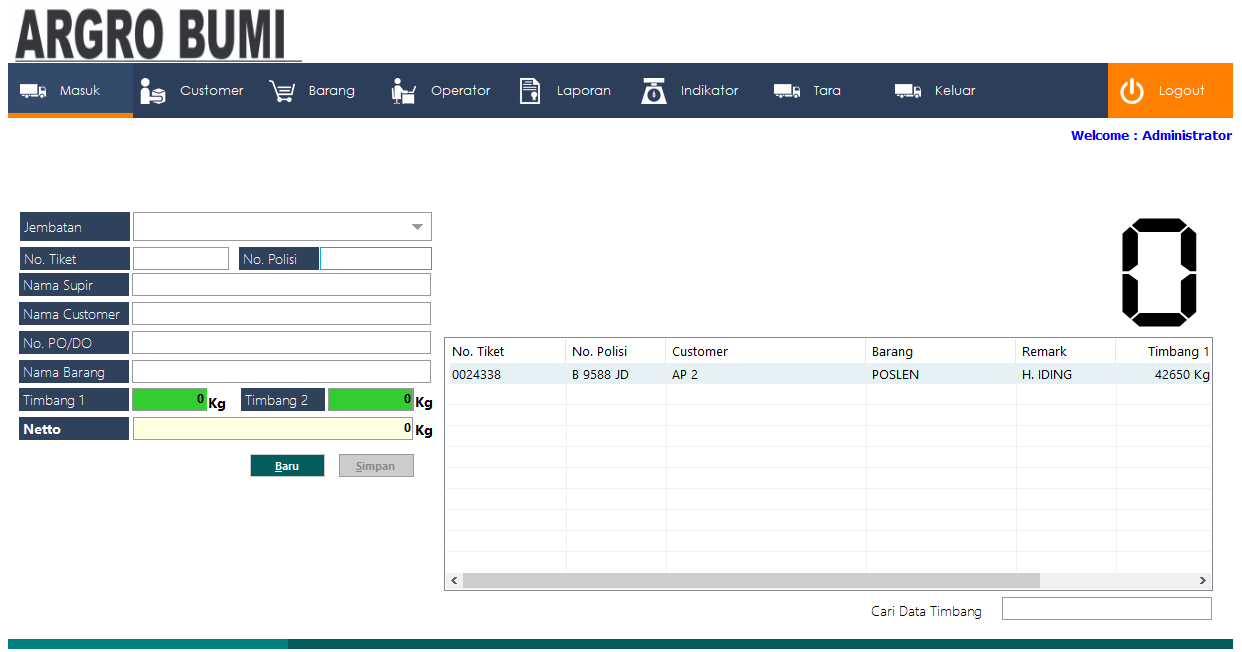Select ticket row 0024338 in table

pos(828,375)
